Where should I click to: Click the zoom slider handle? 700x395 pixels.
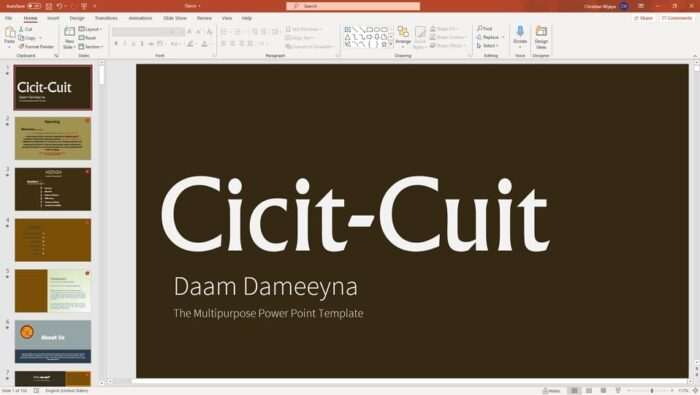652,391
